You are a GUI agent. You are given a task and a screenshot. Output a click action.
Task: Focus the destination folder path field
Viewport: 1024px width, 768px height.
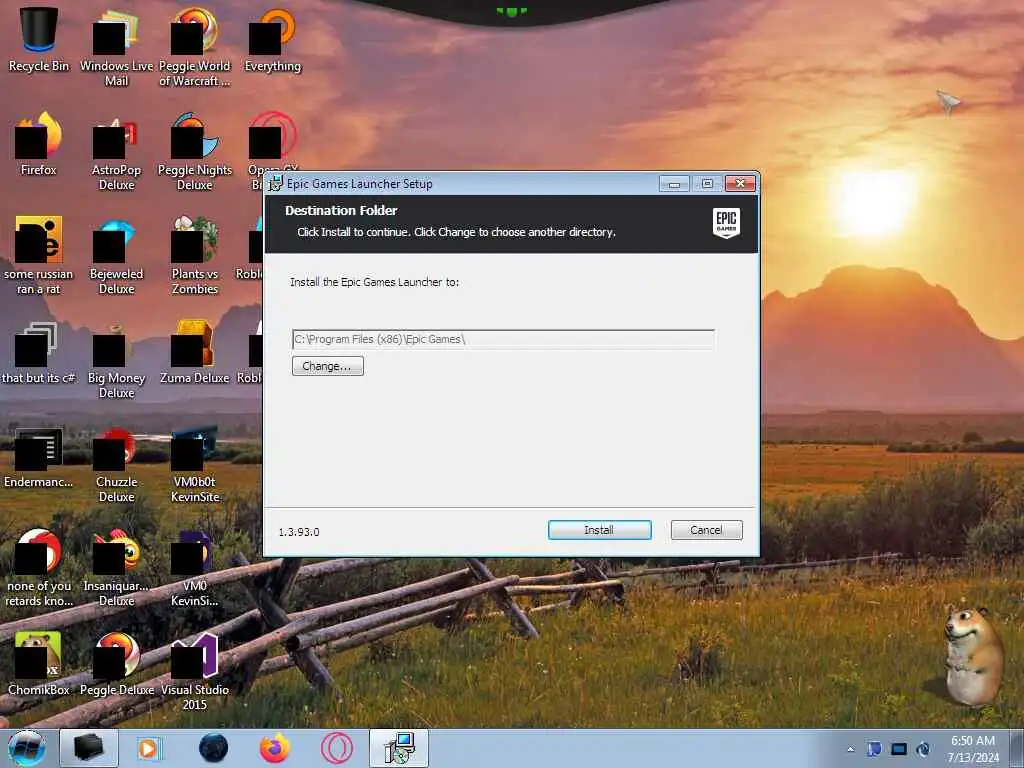coord(503,339)
